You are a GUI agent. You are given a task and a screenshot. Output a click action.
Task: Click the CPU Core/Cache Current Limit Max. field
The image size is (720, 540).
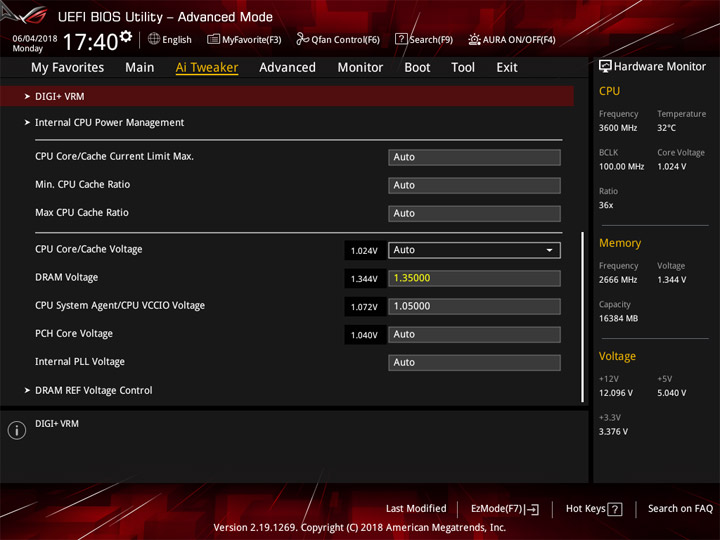[x=474, y=157]
